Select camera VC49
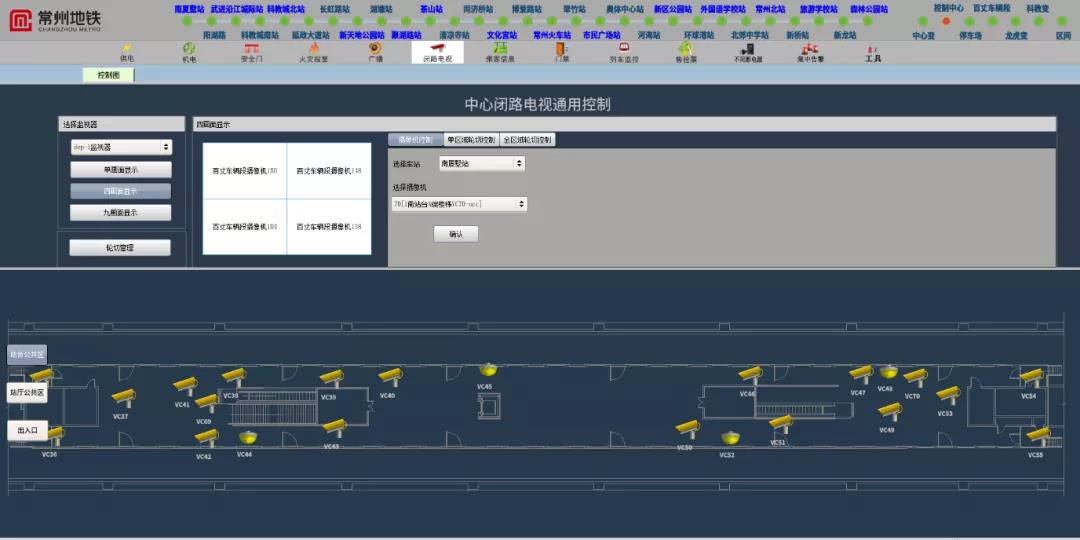This screenshot has height=540, width=1080. 889,411
